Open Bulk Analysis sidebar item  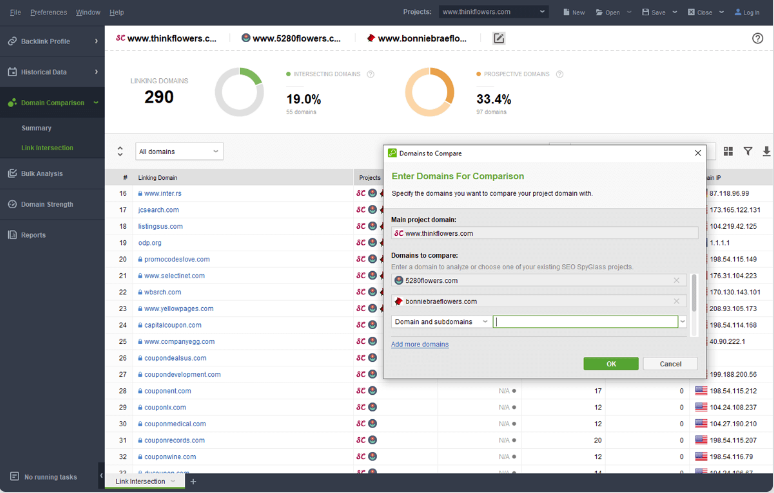52,174
